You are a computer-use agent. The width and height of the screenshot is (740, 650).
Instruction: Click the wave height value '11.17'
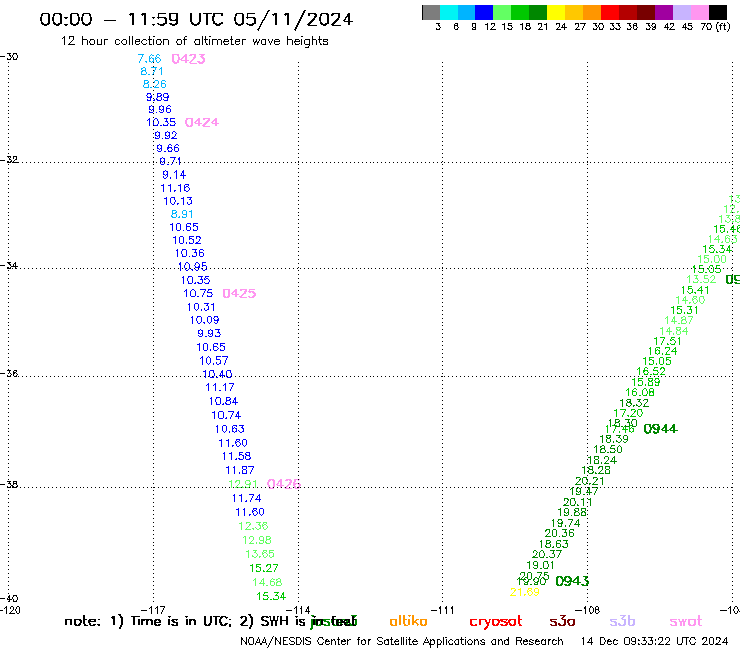[x=220, y=388]
